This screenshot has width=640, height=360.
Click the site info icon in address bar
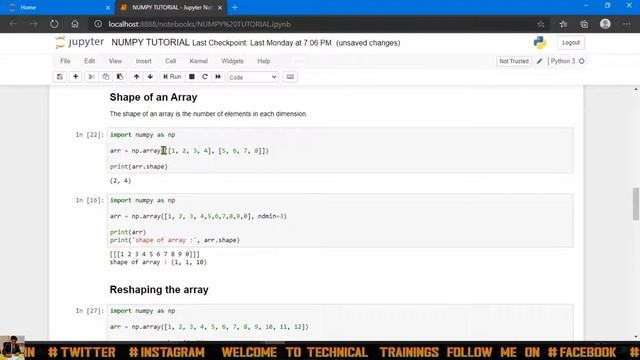(98, 24)
